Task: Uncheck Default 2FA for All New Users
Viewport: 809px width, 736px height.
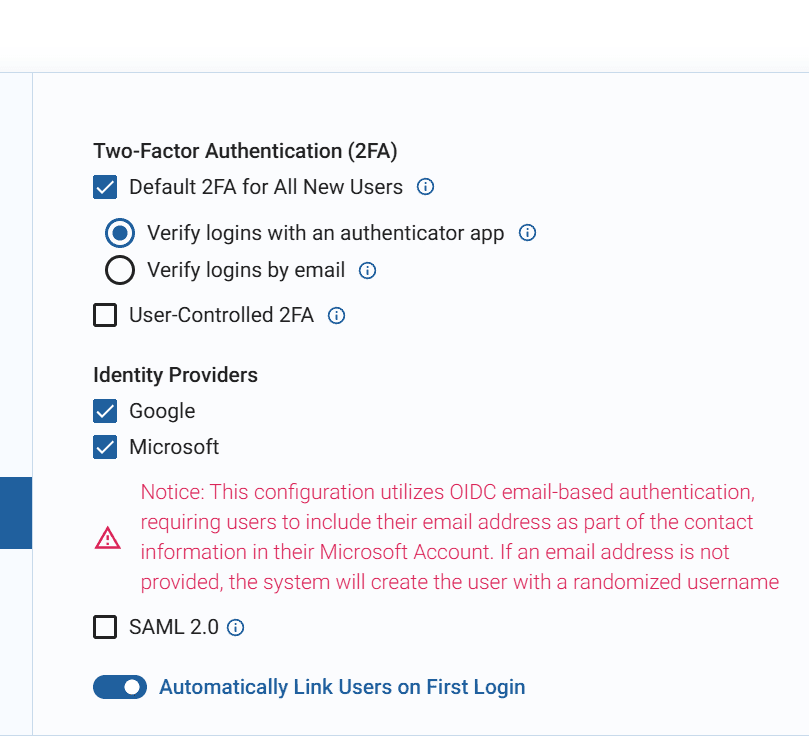Action: click(x=105, y=187)
